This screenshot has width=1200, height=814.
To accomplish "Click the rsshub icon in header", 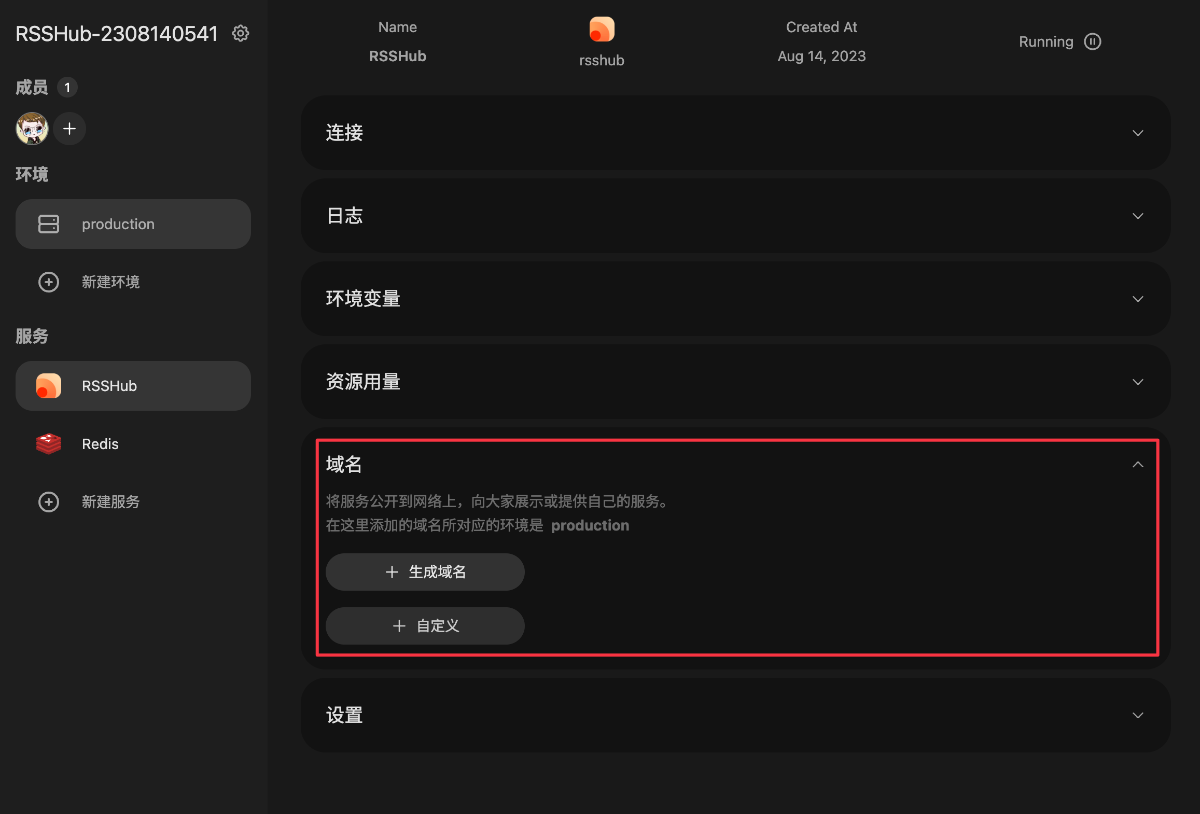I will click(602, 30).
